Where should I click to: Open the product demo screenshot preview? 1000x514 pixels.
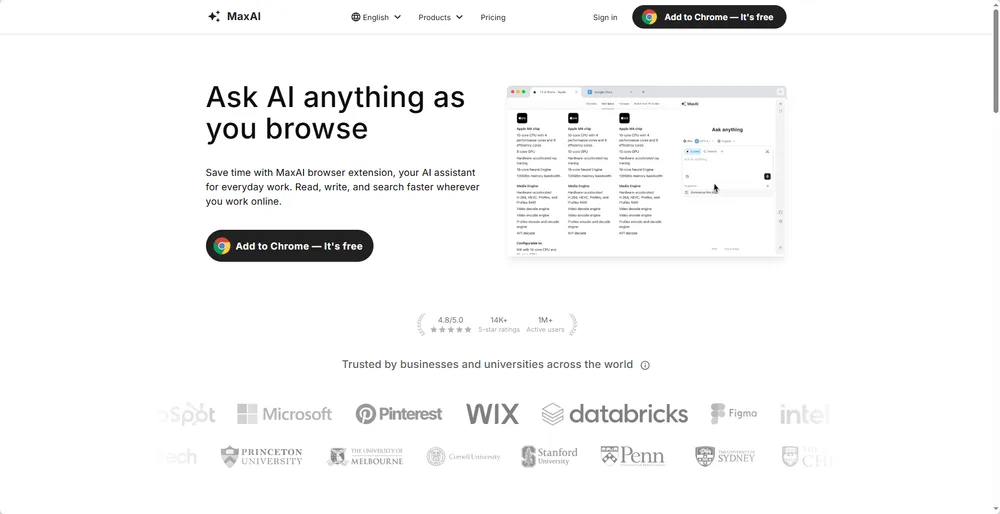click(x=647, y=172)
